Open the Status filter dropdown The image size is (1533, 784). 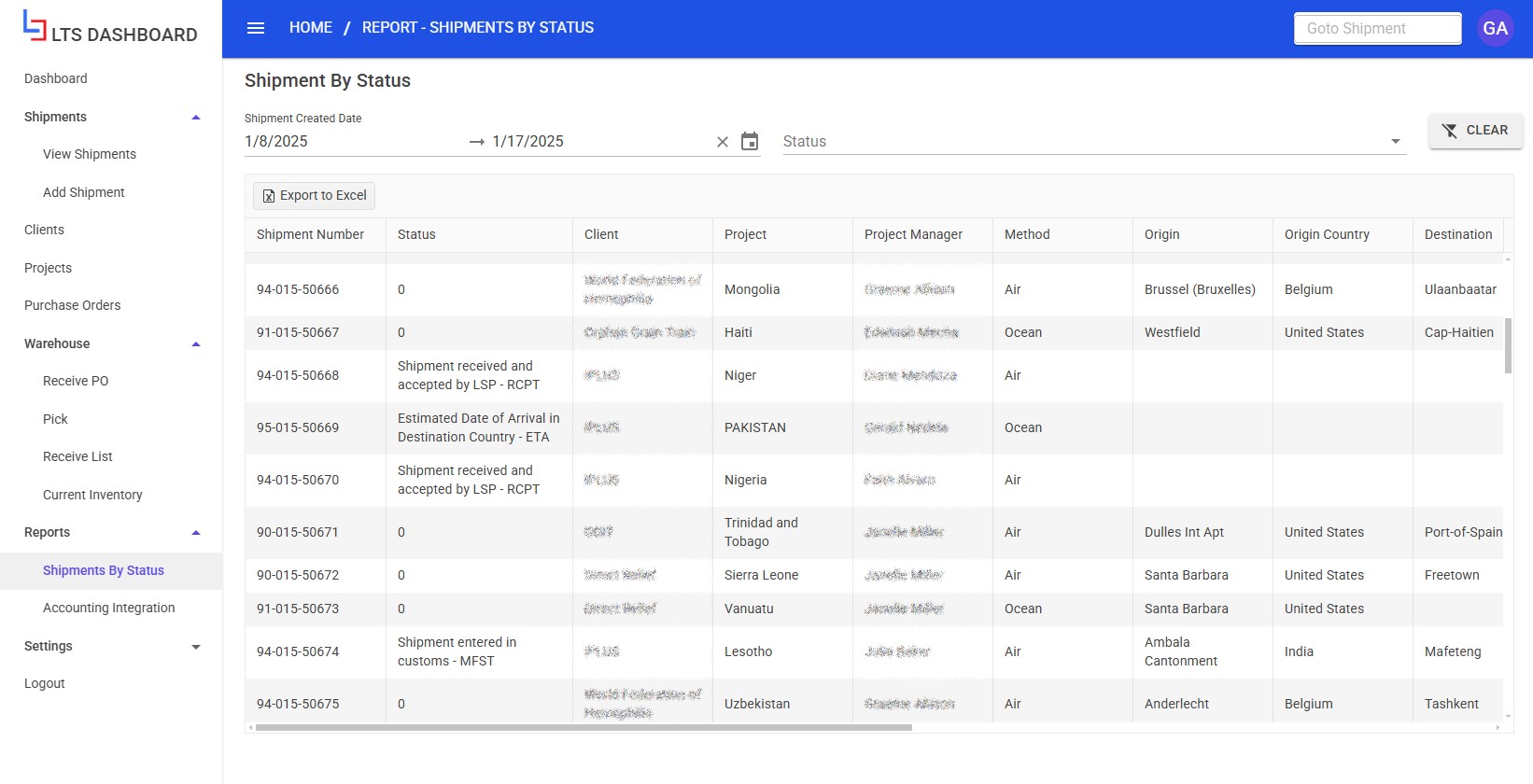click(x=1395, y=142)
